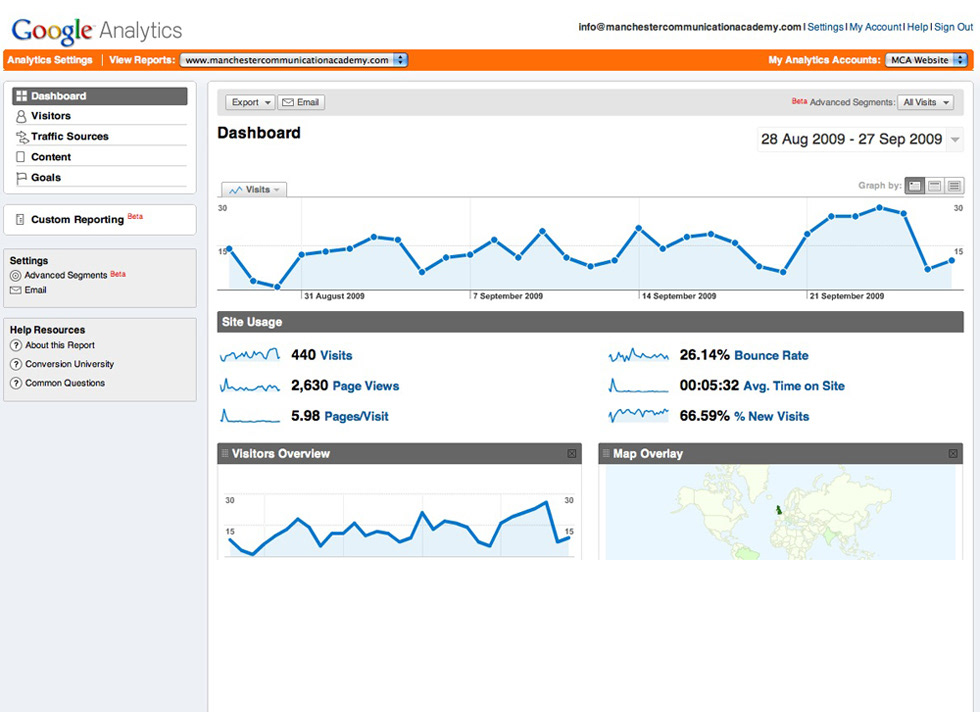Viewport: 980px width, 713px height.
Task: Click the Content page icon
Action: pos(21,157)
